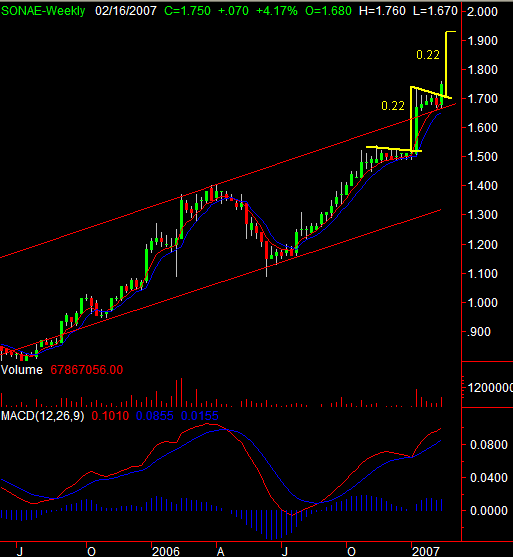Click the J time marker after A
The image size is (513, 557).
pos(285,551)
